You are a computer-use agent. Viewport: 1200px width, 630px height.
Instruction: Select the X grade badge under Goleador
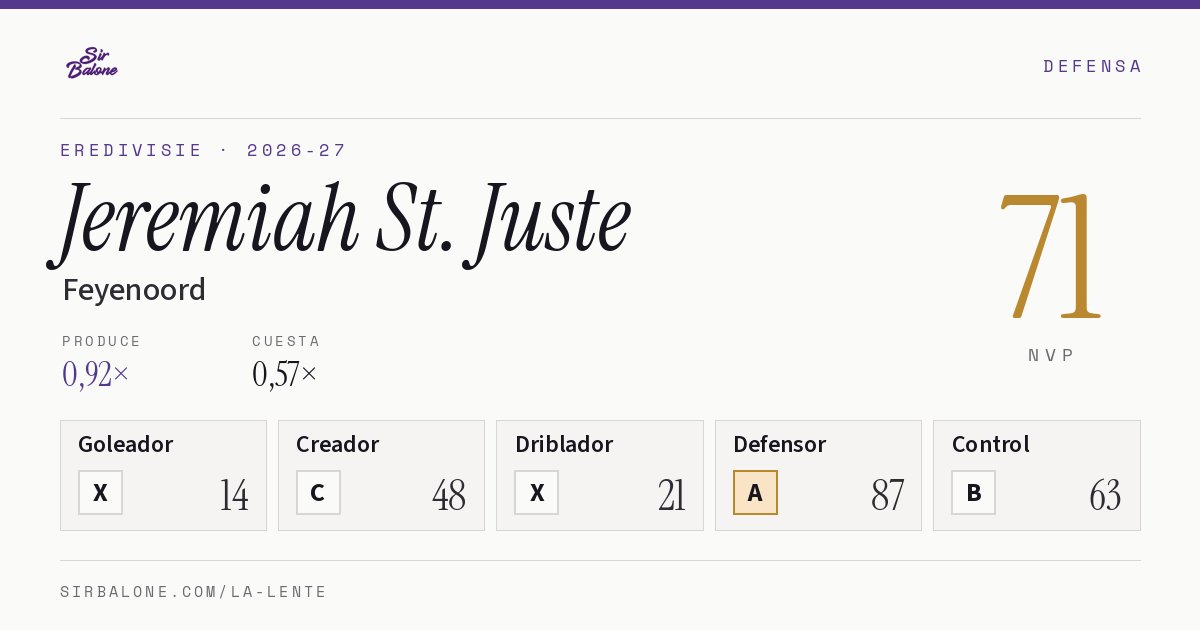100,492
